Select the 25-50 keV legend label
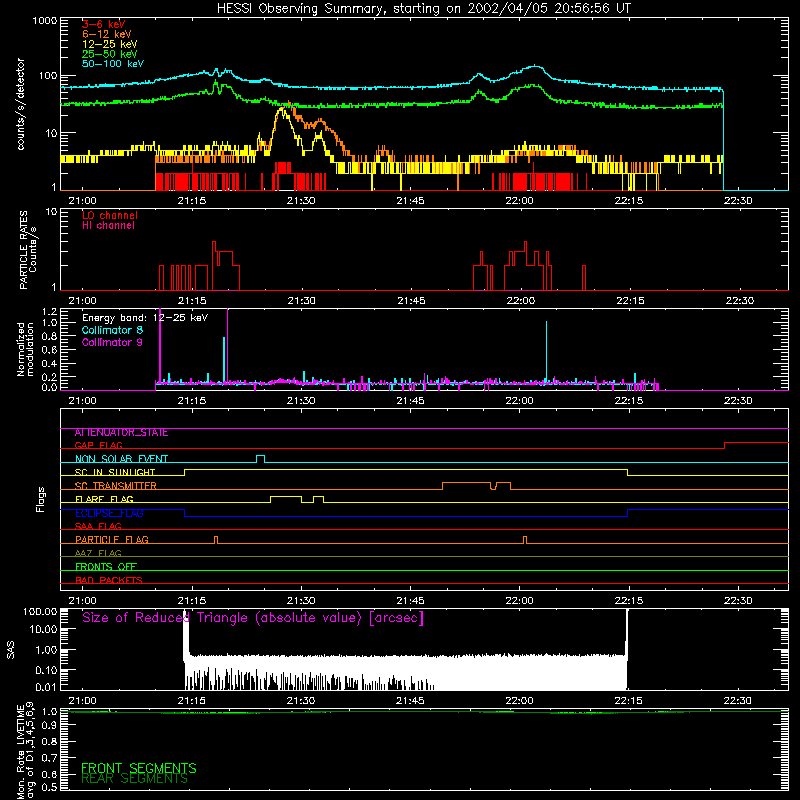 [110, 54]
